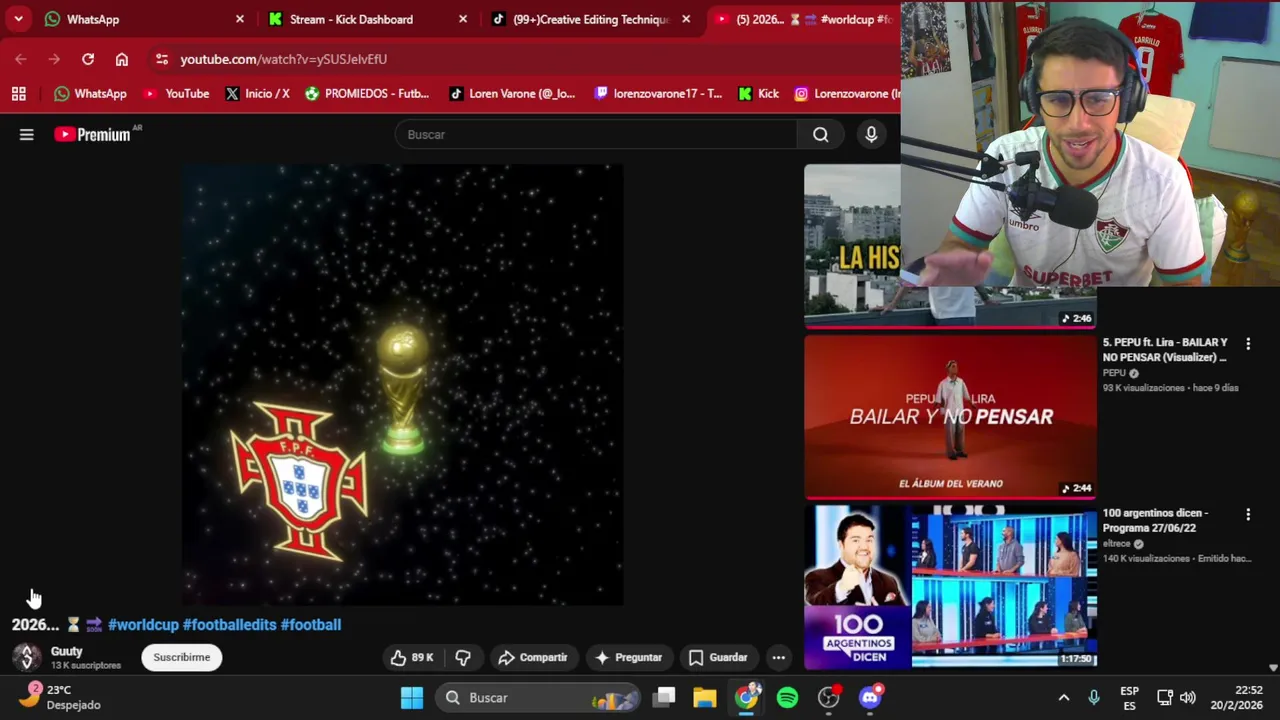Open the Inicio / X bookmark

click(x=257, y=94)
